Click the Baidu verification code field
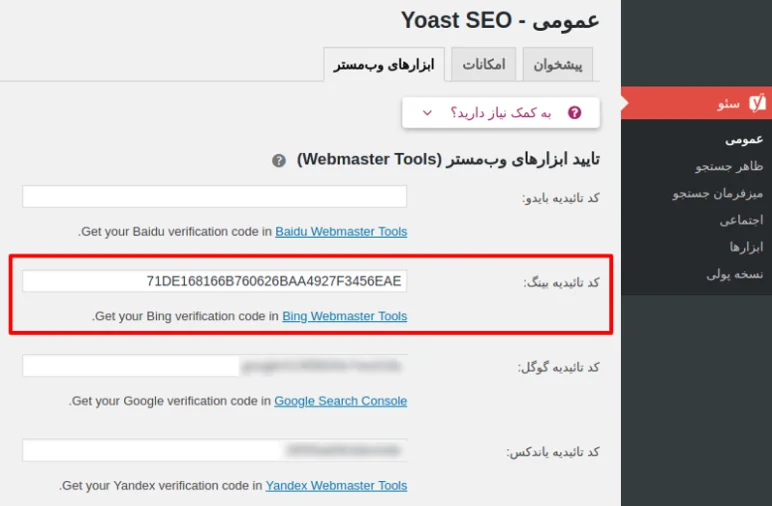 point(215,197)
